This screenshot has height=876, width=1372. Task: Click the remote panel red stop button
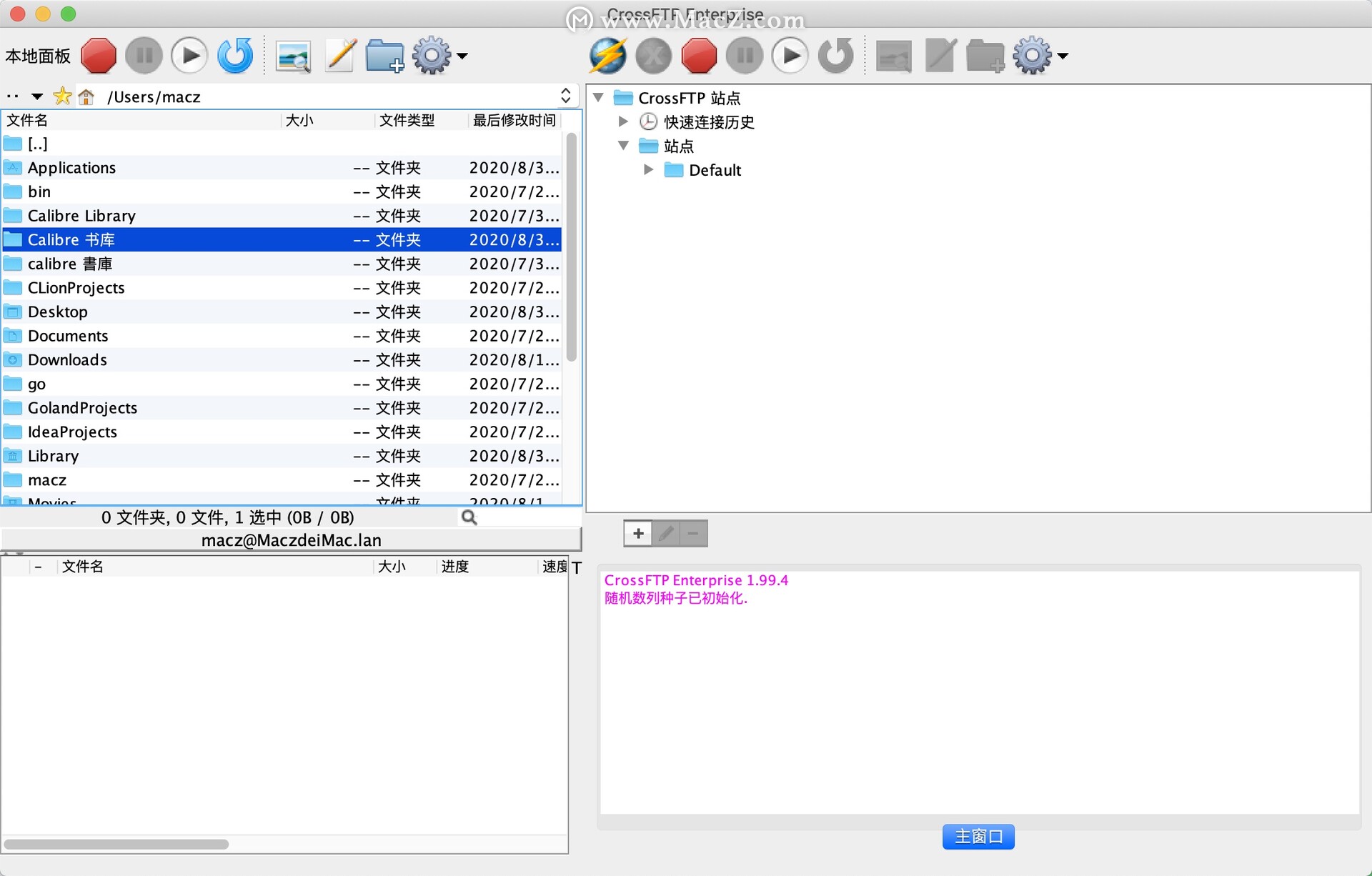(x=699, y=56)
